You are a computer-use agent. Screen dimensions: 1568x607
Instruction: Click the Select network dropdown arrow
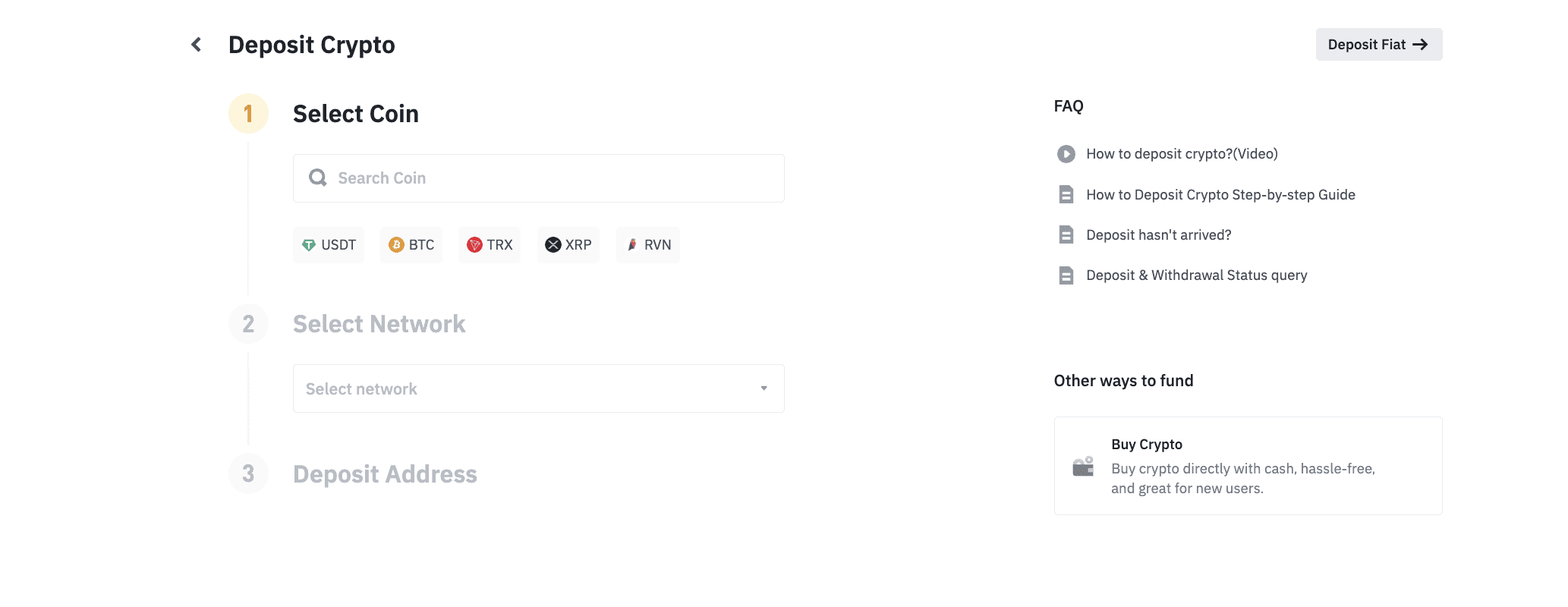[764, 388]
